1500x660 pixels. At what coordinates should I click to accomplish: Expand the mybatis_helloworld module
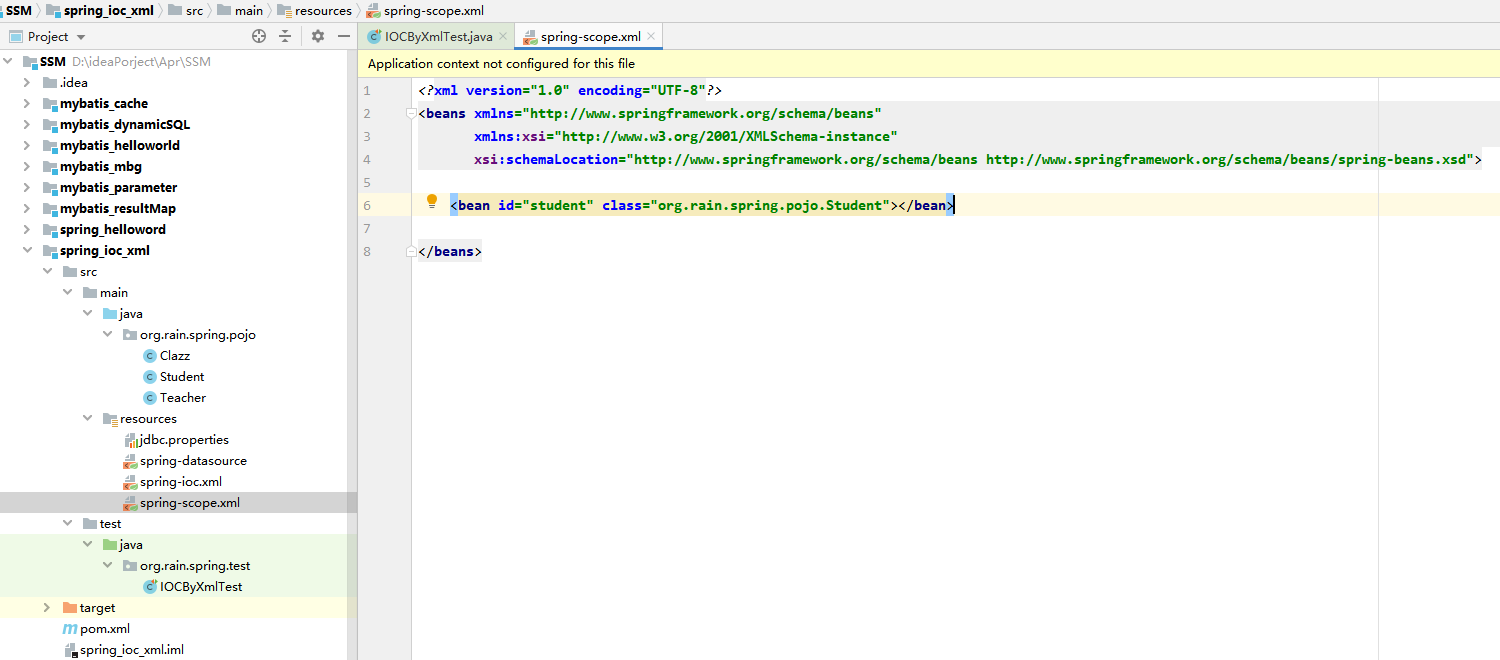point(28,146)
